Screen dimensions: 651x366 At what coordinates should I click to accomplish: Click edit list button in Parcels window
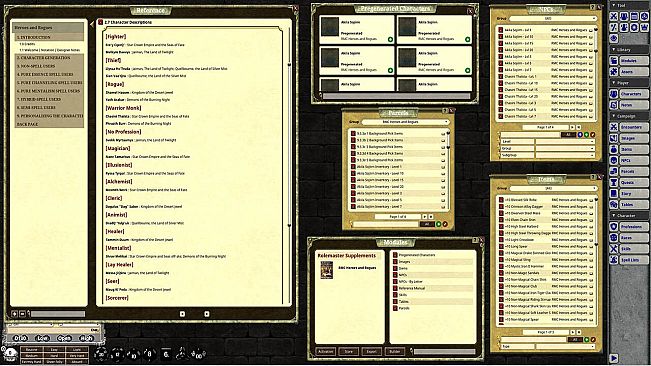click(x=445, y=224)
